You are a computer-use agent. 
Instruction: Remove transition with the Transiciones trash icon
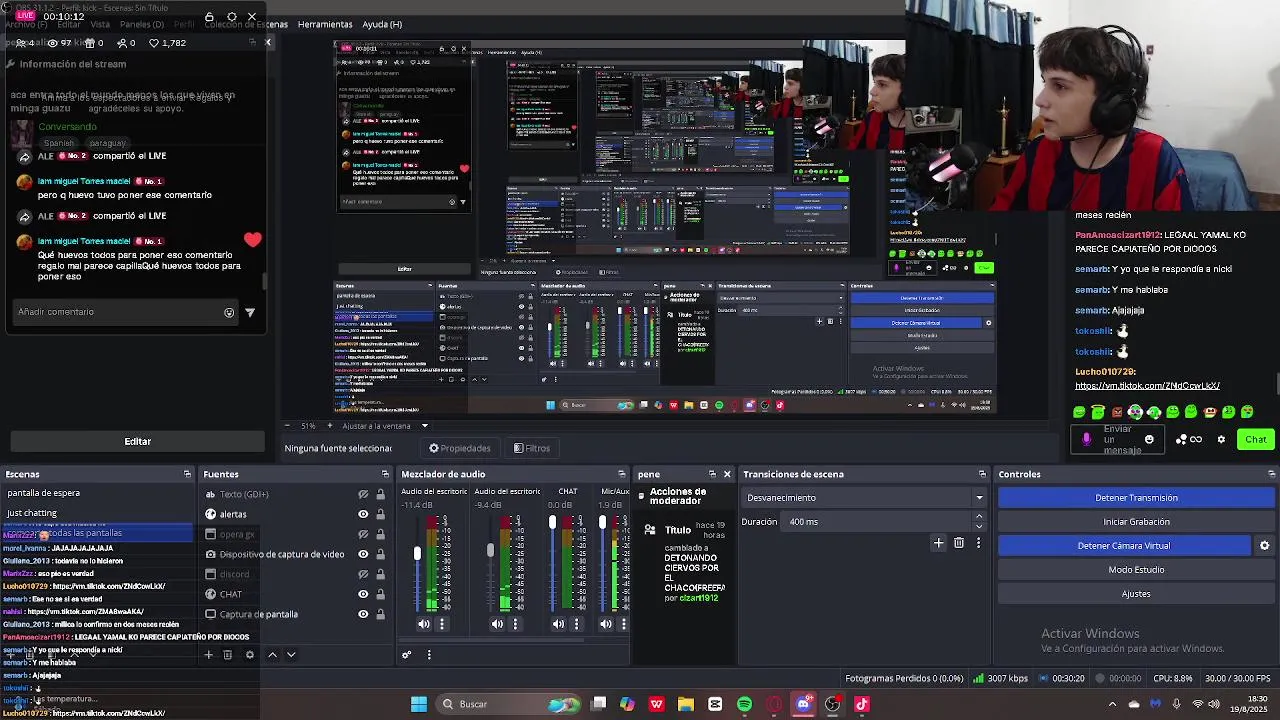pyautogui.click(x=959, y=543)
